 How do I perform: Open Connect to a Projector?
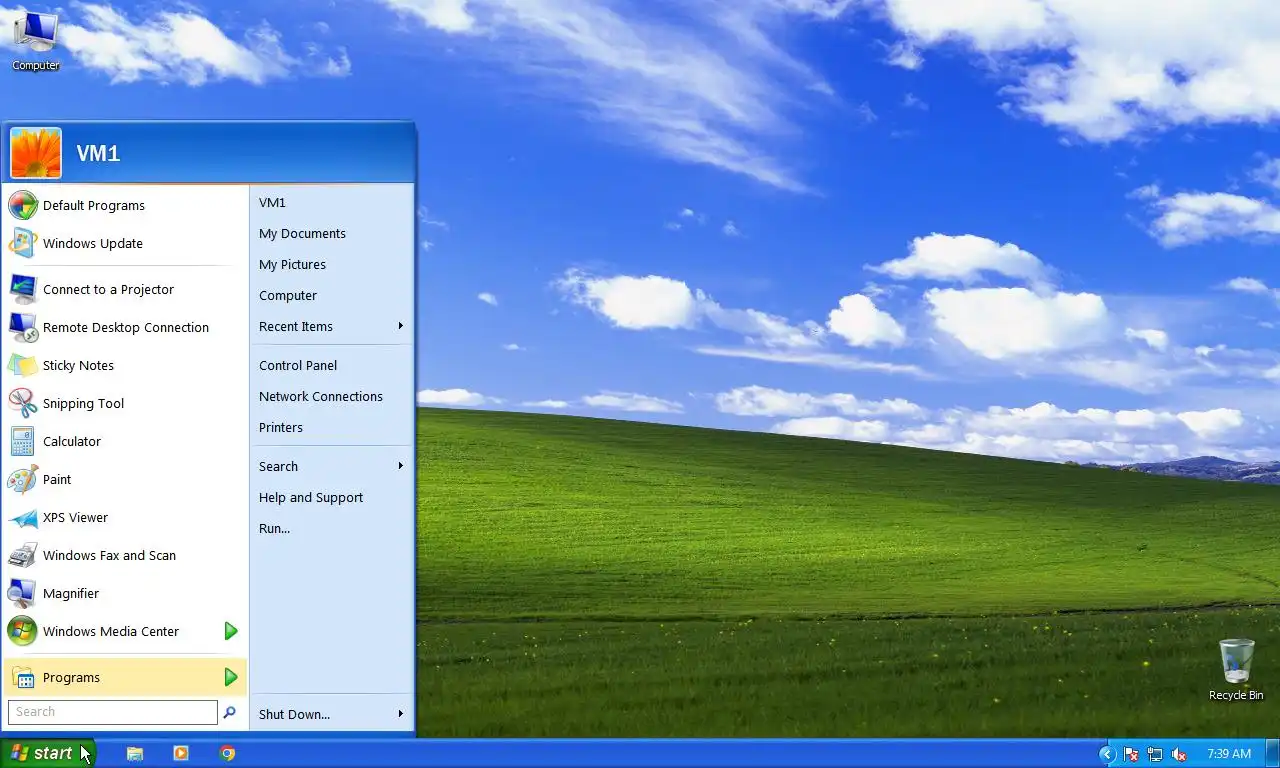(x=125, y=289)
